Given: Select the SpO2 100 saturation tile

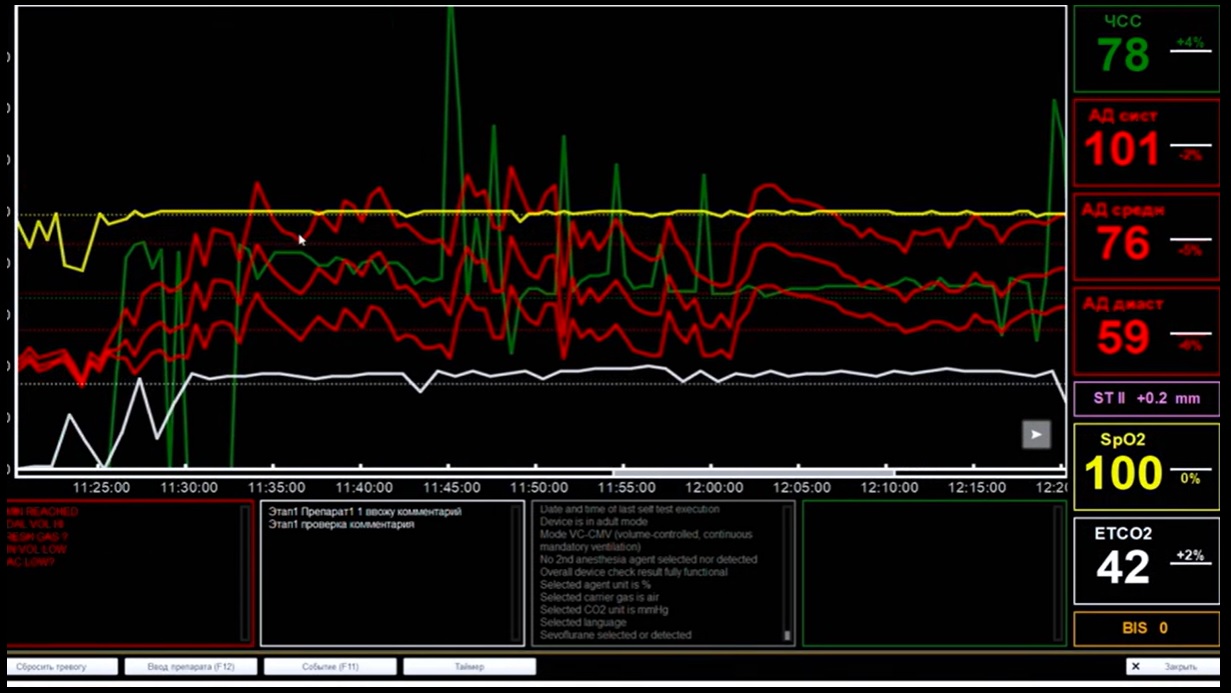Looking at the screenshot, I should coord(1146,466).
